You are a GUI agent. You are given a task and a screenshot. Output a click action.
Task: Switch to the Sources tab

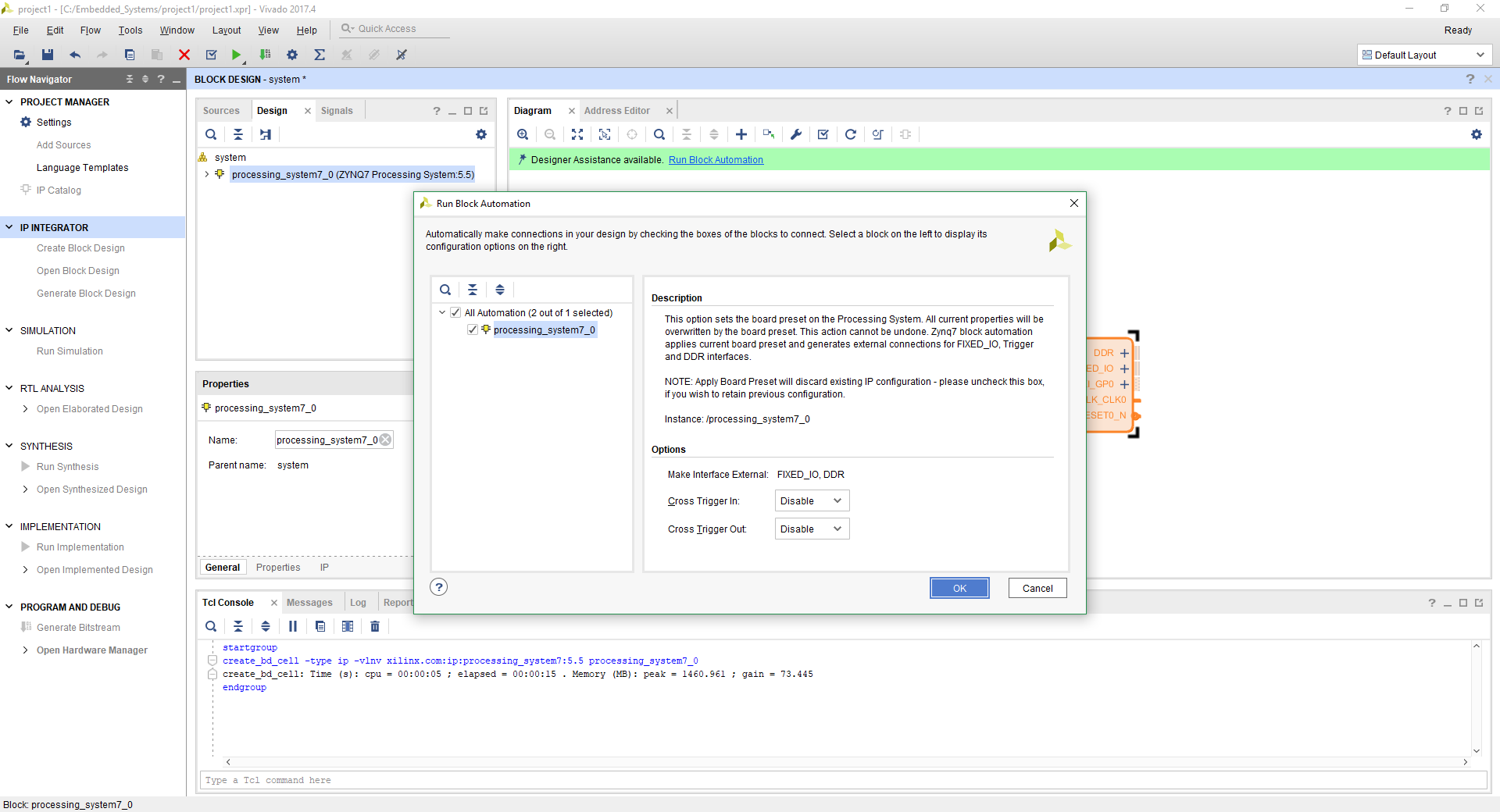pos(221,110)
